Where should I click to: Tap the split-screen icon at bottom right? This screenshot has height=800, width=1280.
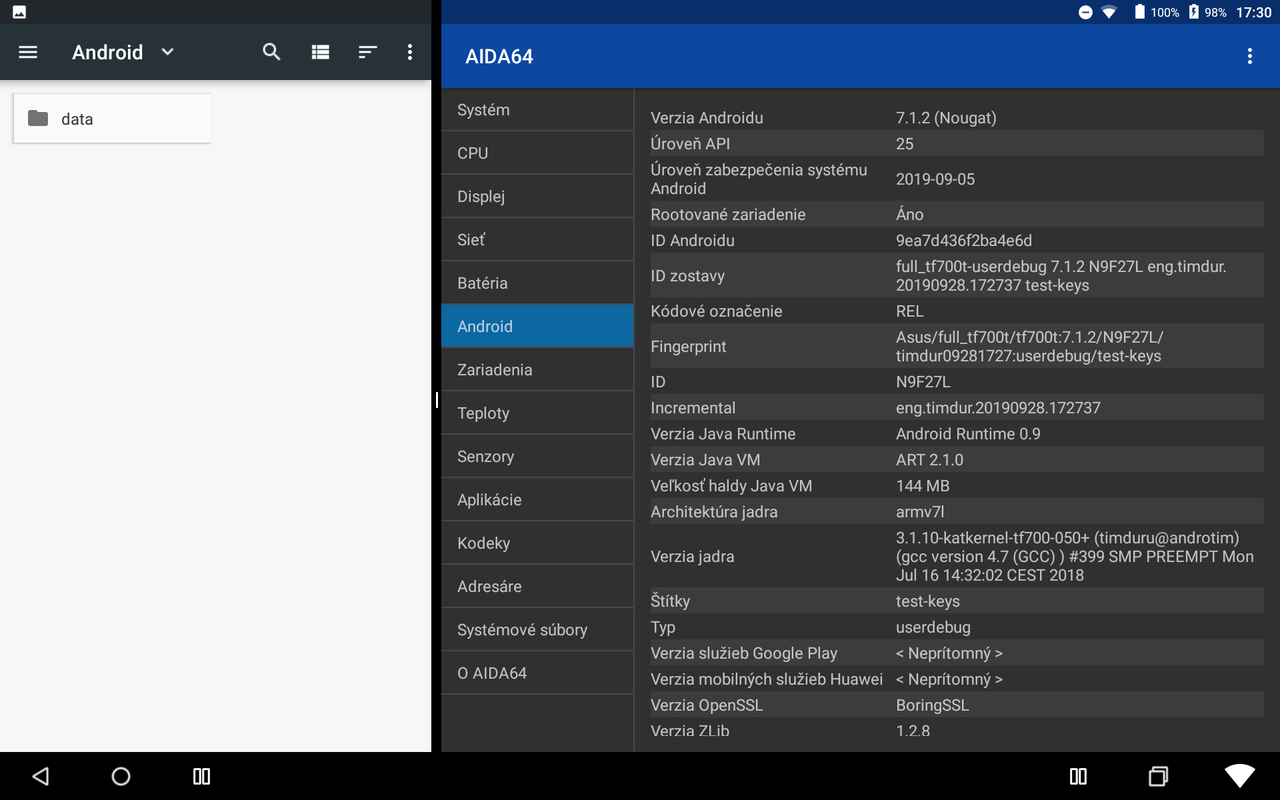(x=1078, y=776)
